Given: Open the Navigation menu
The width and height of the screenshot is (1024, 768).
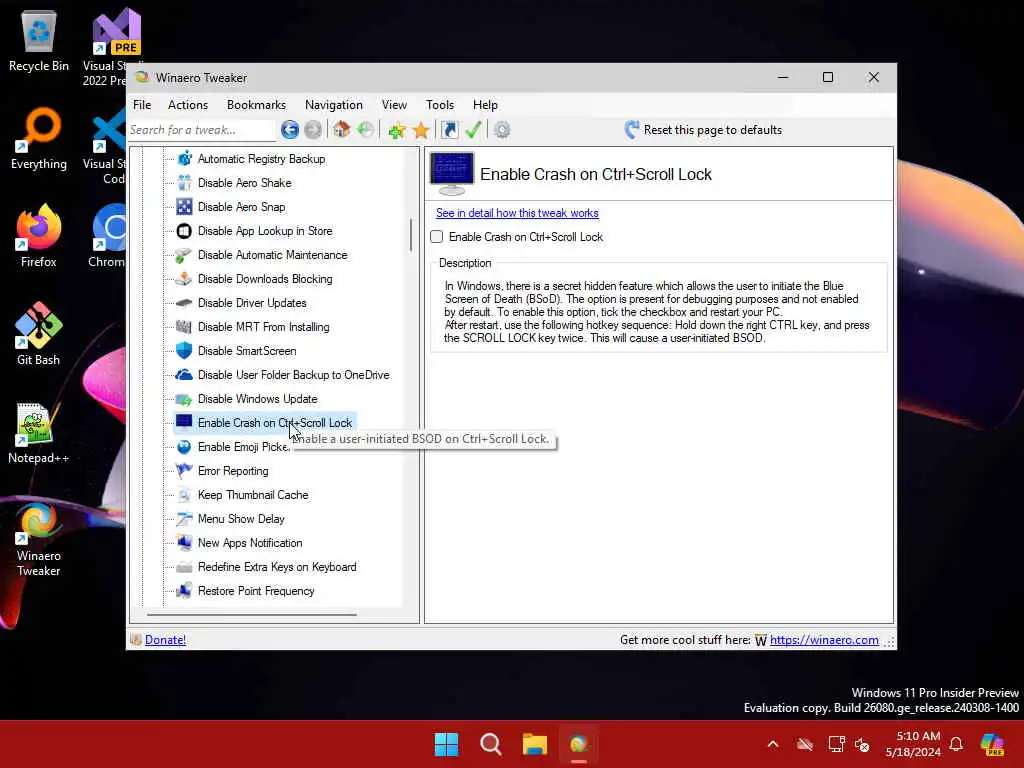Looking at the screenshot, I should pos(334,104).
